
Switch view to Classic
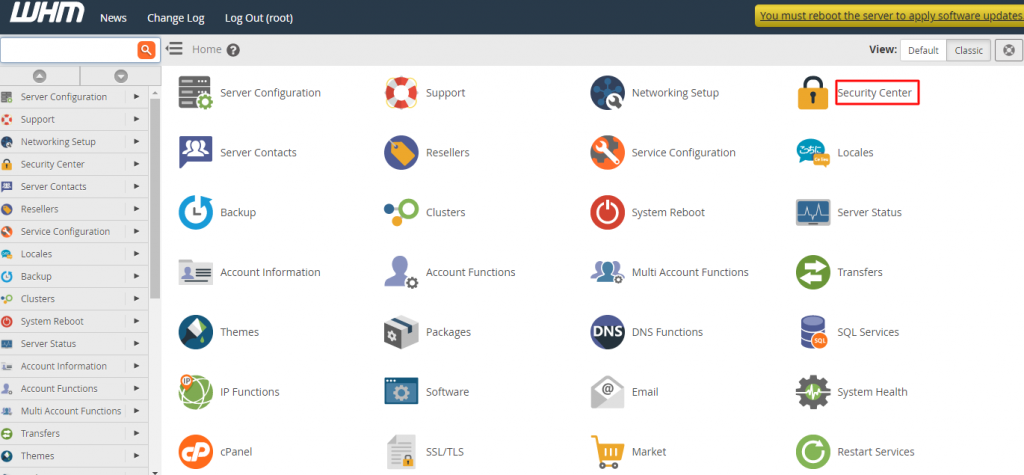click(968, 50)
